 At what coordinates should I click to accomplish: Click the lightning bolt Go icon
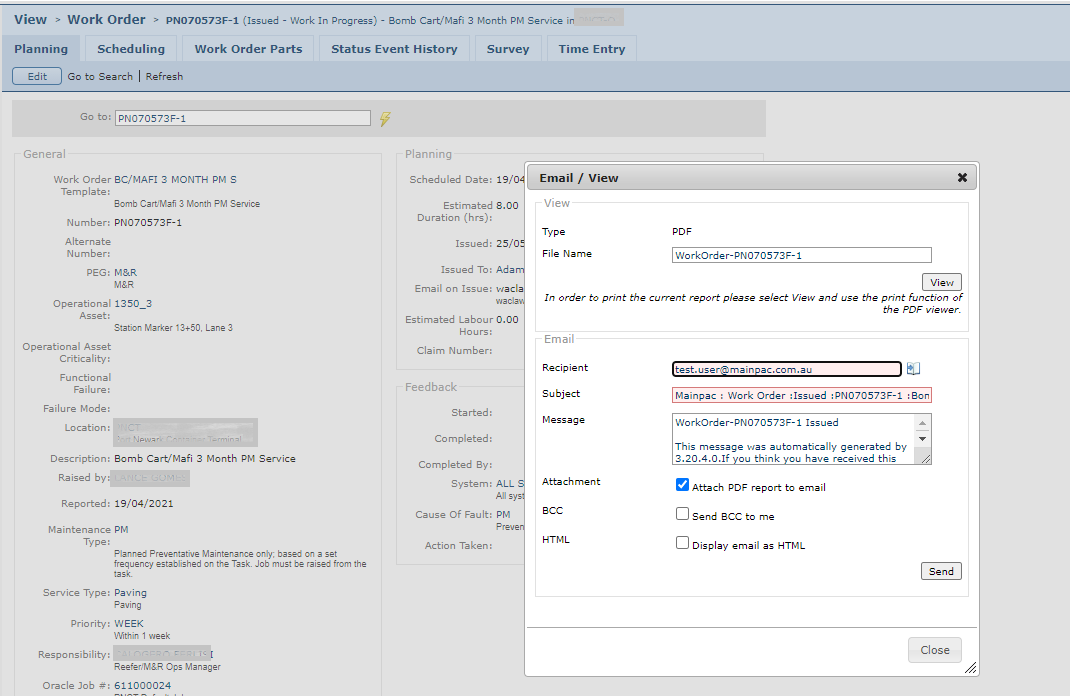point(385,119)
